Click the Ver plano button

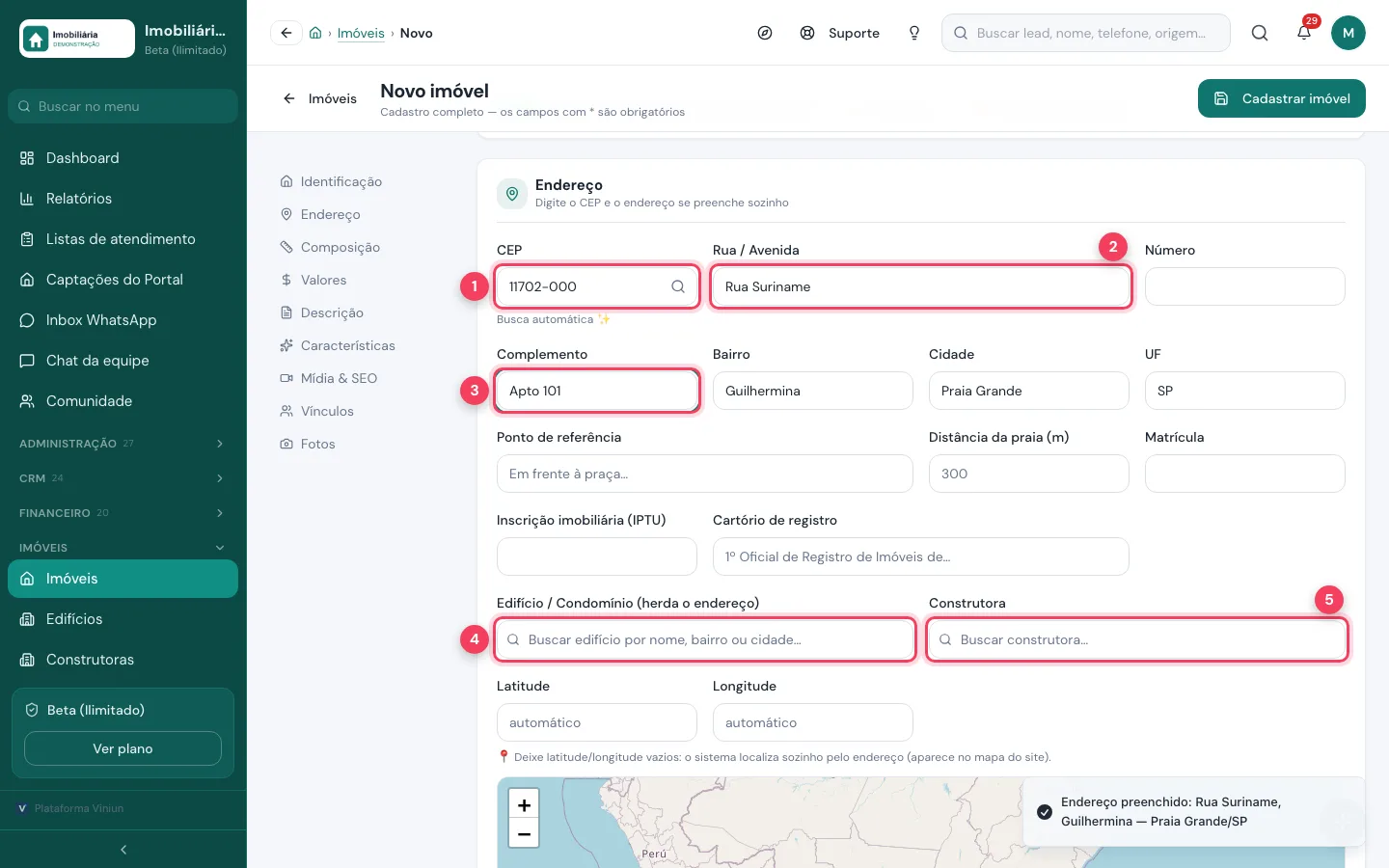pyautogui.click(x=123, y=748)
